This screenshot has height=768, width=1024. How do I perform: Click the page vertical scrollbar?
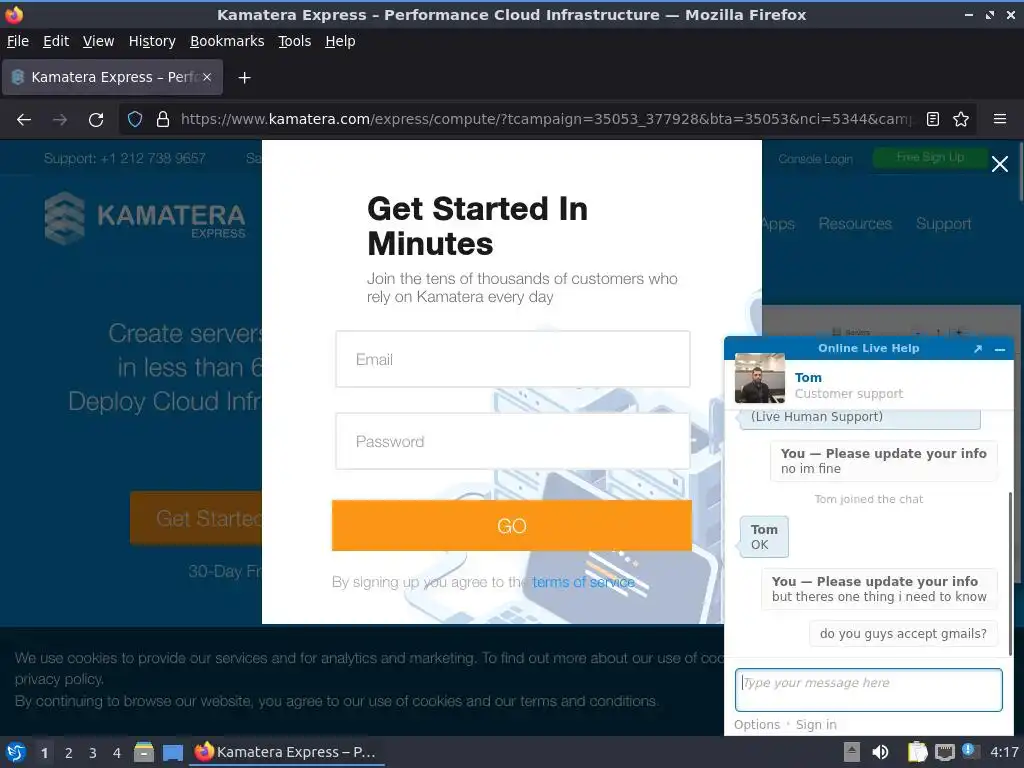[1021, 171]
